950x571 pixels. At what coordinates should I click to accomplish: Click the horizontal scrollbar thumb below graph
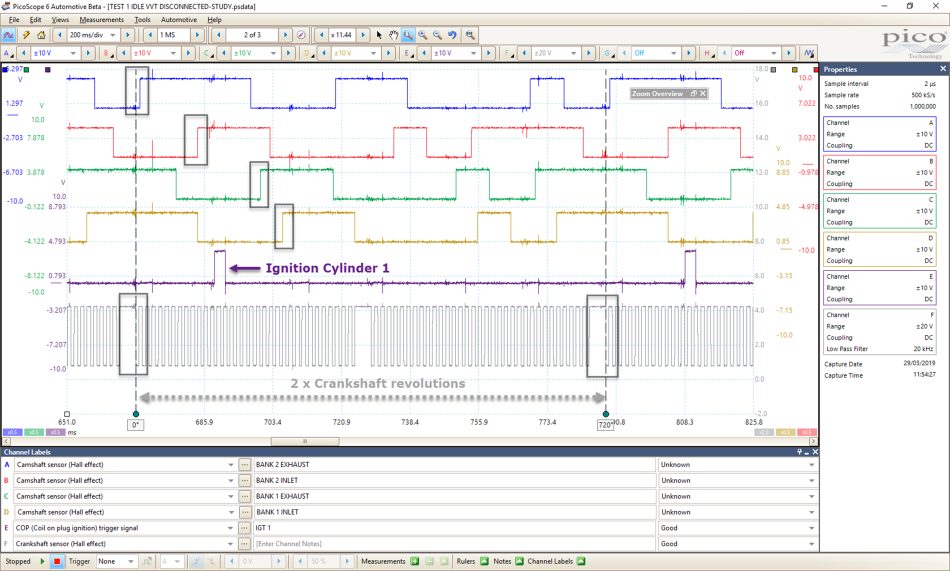coord(305,441)
